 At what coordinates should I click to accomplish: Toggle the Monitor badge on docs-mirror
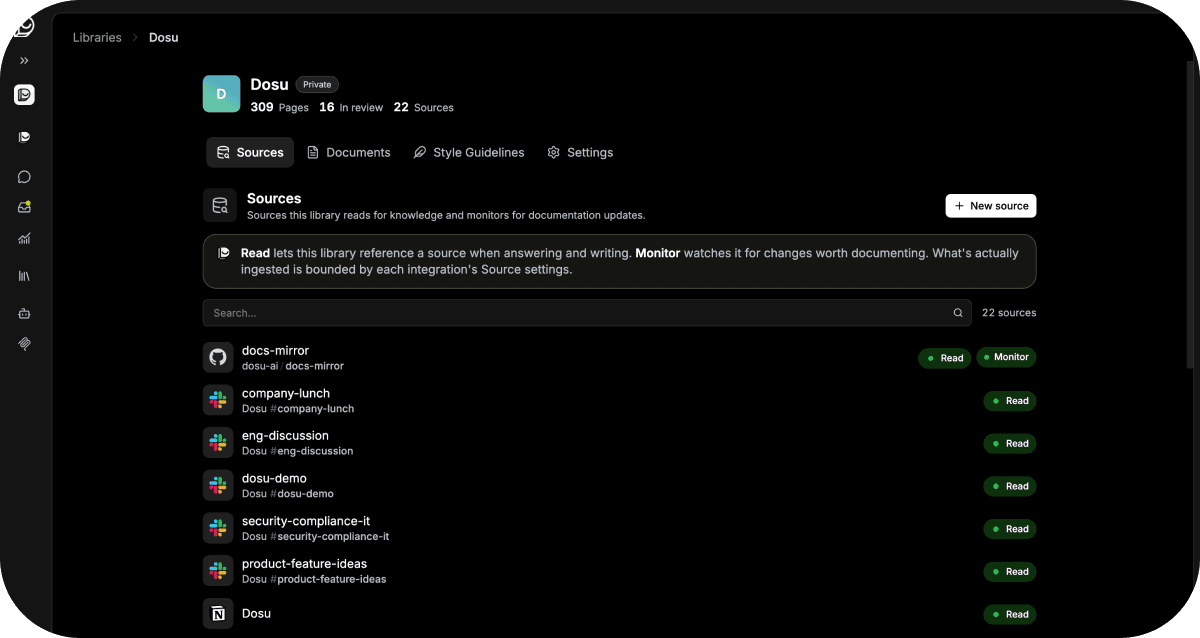[1006, 357]
